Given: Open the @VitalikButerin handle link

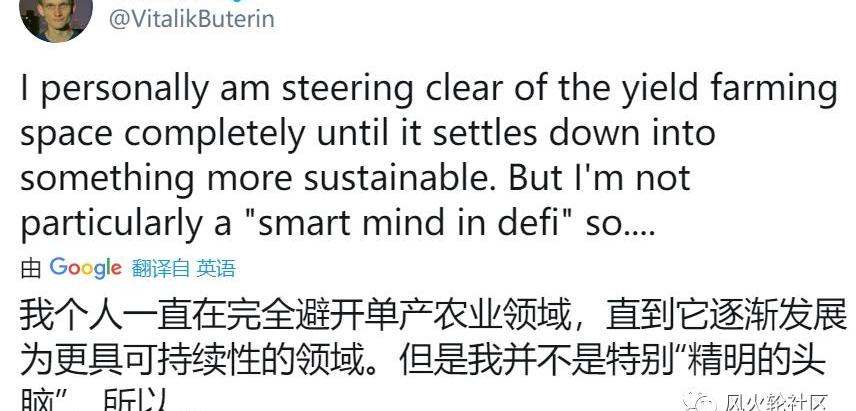Looking at the screenshot, I should (190, 19).
